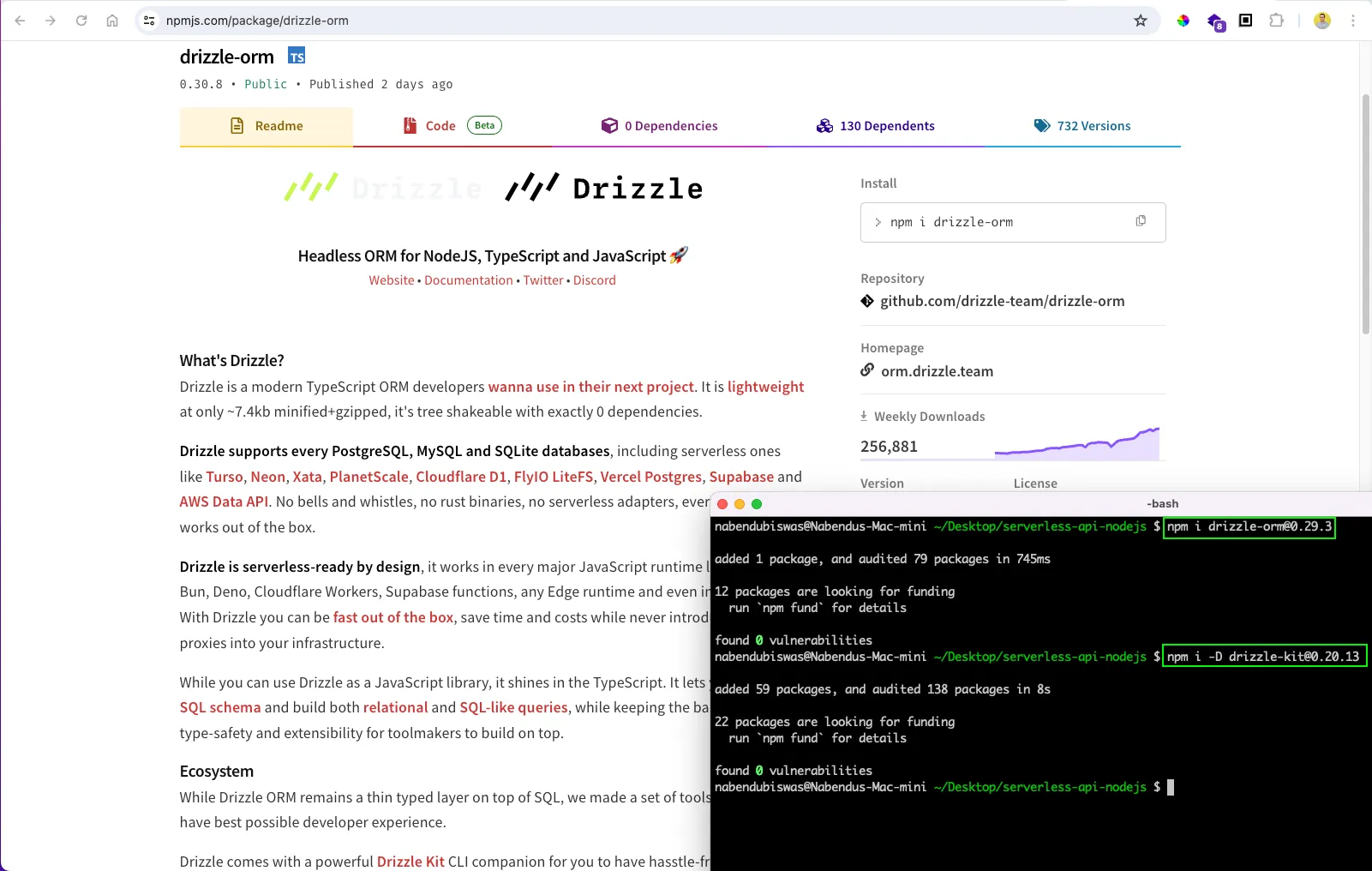The width and height of the screenshot is (1372, 871).
Task: Open the Documentation link
Action: [469, 280]
